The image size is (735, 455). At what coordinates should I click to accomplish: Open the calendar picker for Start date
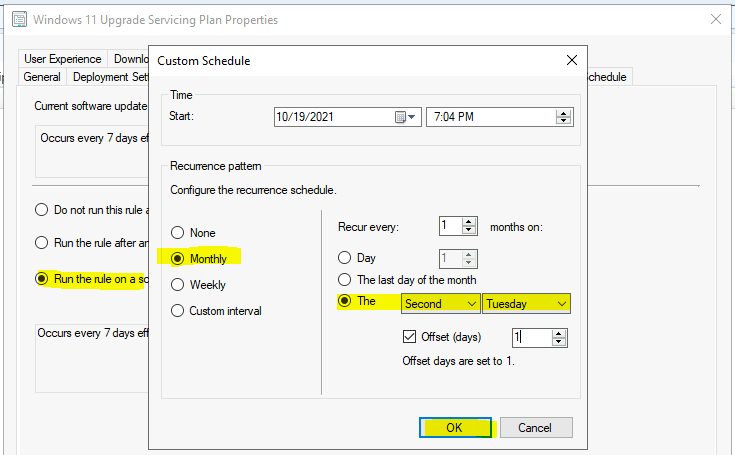405,117
